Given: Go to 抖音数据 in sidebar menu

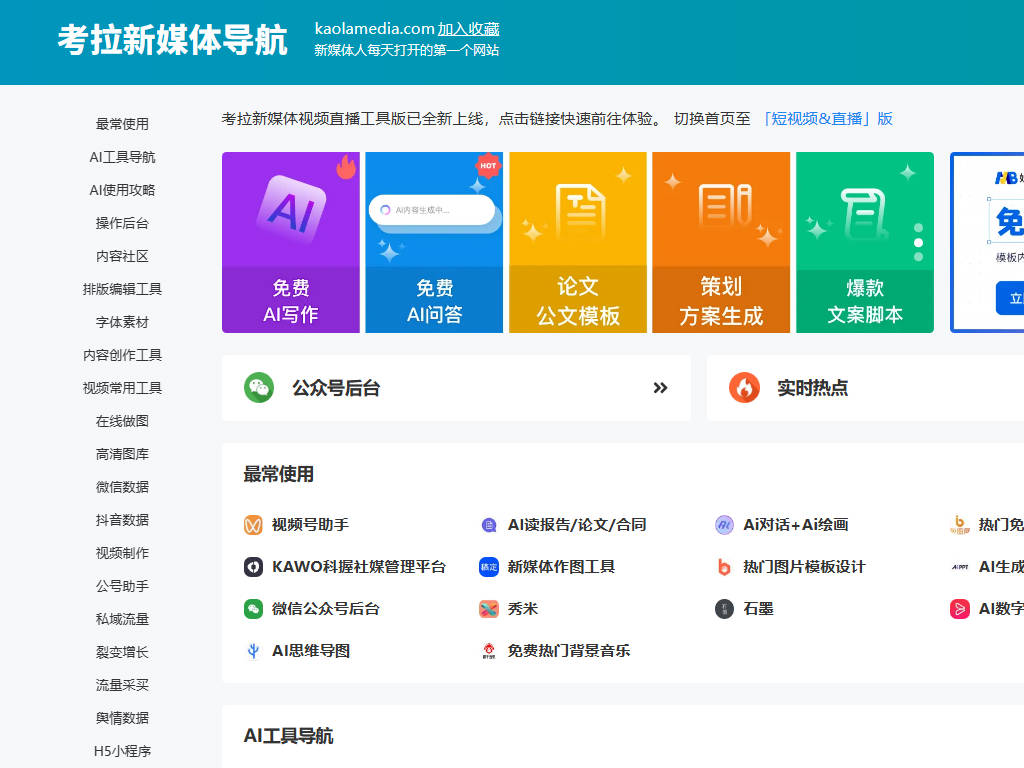Looking at the screenshot, I should click(x=122, y=520).
